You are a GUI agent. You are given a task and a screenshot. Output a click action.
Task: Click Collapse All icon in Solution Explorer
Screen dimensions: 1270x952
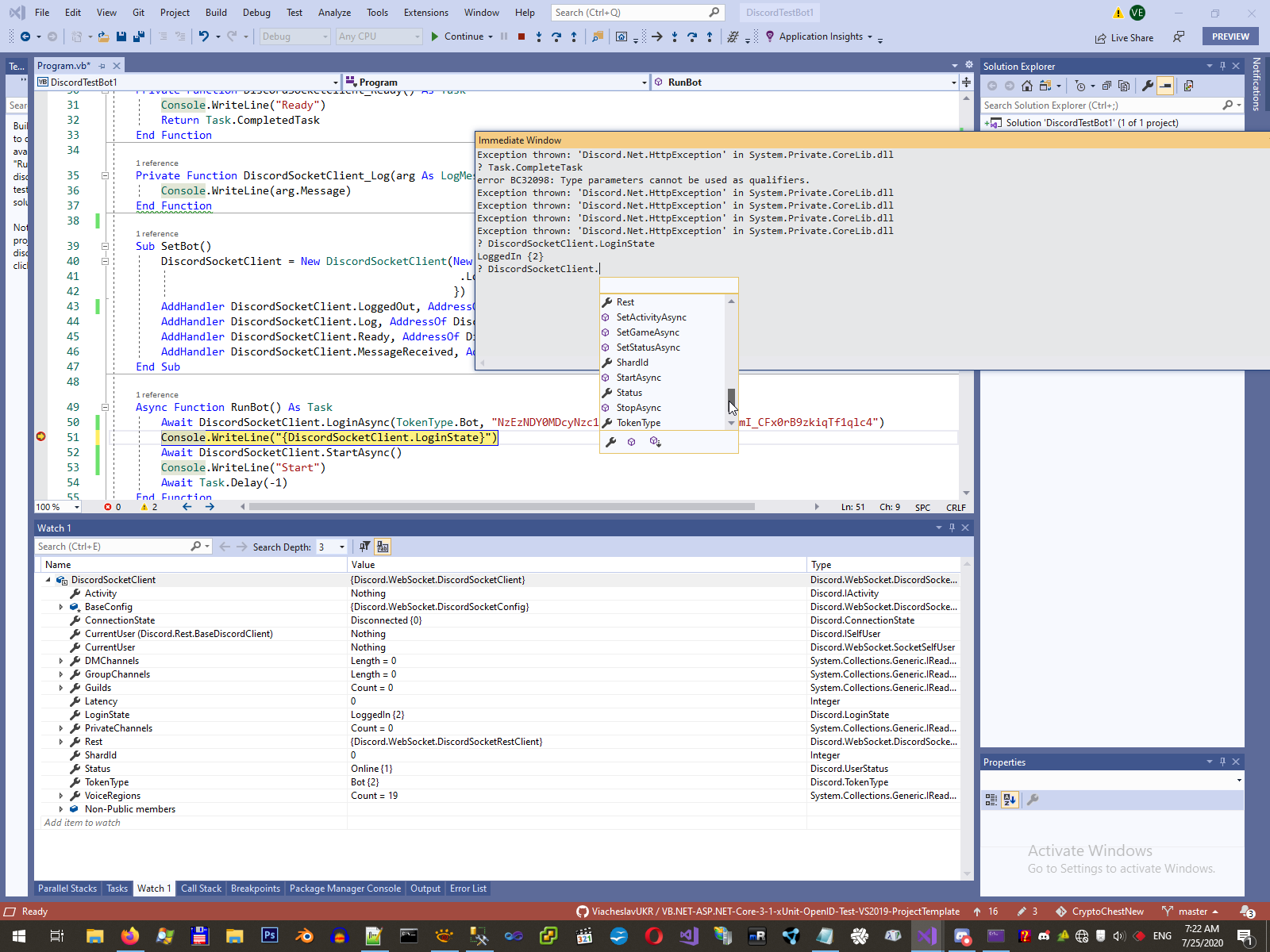[1107, 86]
